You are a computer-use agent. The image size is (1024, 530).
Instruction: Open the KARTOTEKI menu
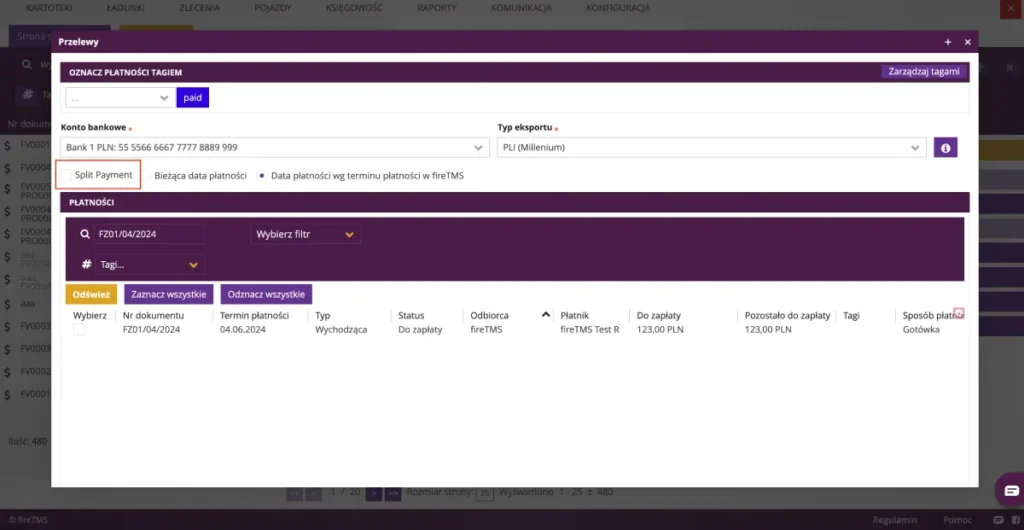[49, 8]
